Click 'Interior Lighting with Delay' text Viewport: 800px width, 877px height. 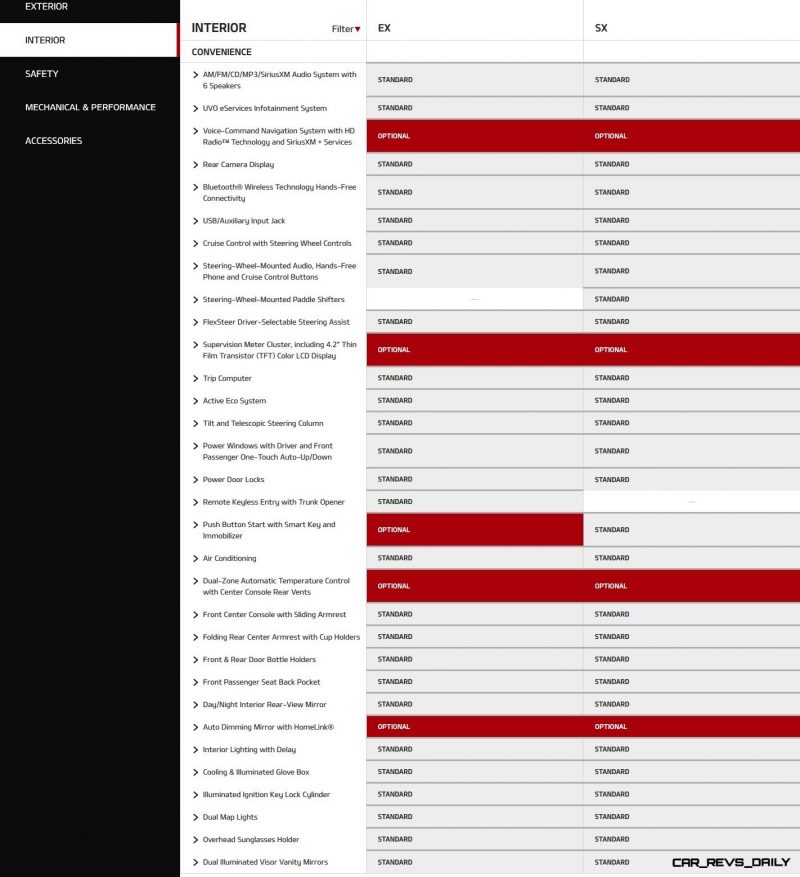(249, 749)
